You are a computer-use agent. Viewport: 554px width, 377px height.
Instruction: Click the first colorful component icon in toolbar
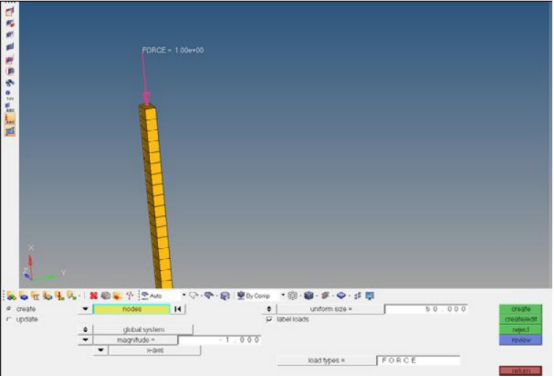click(x=11, y=296)
